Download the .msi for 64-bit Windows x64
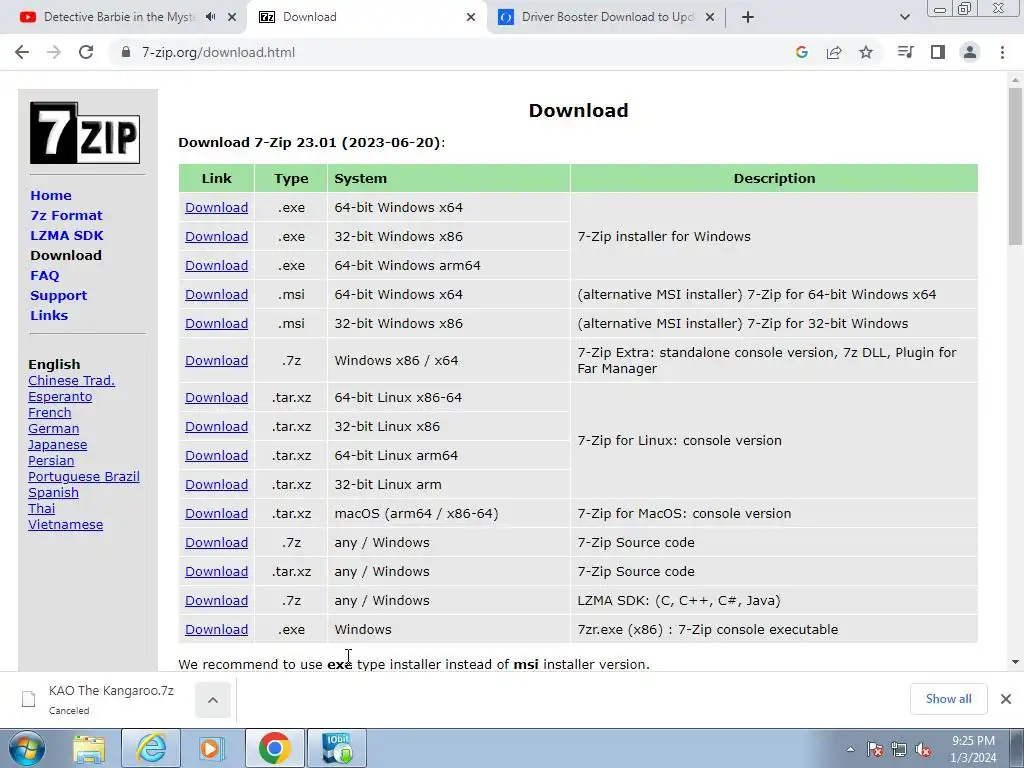 click(216, 295)
